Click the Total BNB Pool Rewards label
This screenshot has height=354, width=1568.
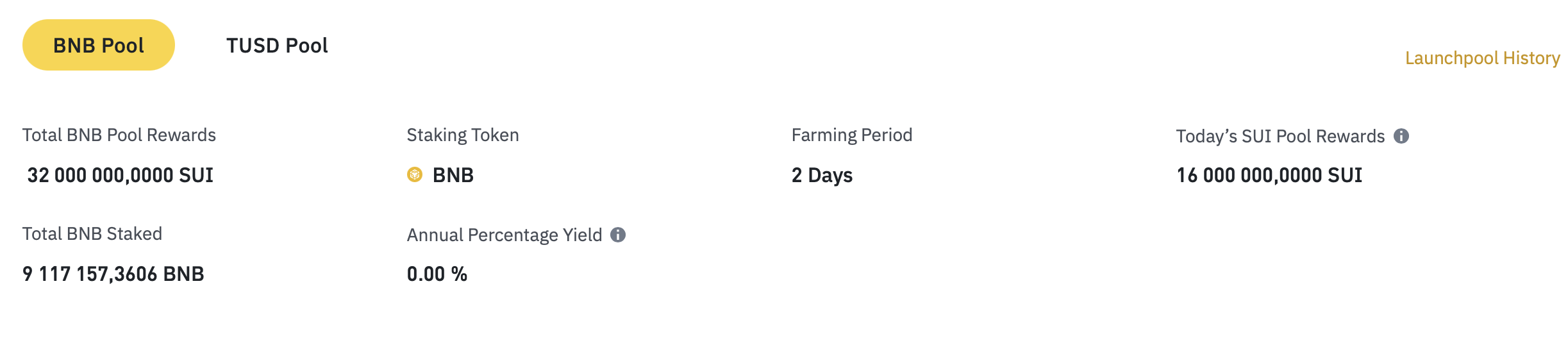119,135
